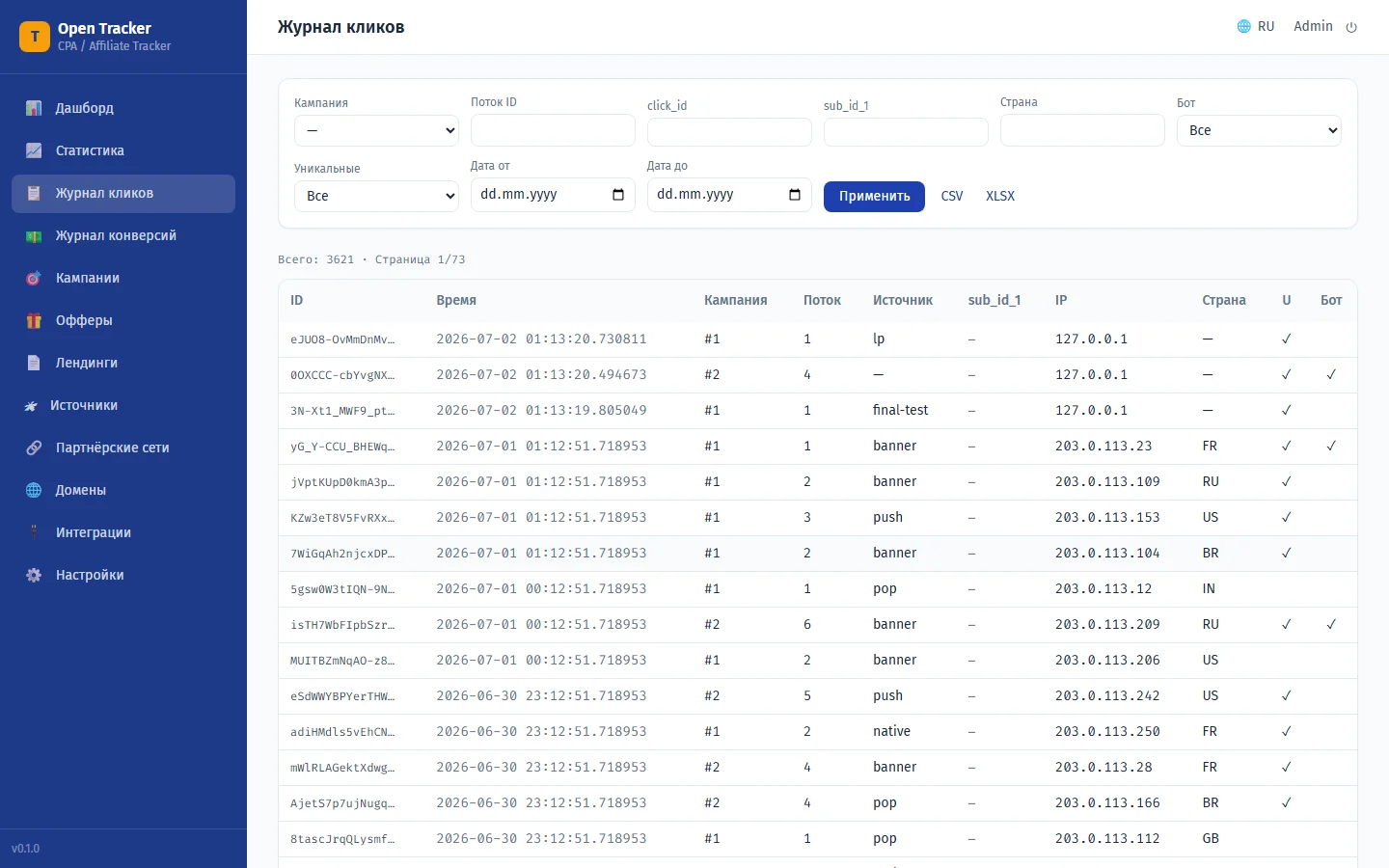
Task: Click click ID 8tascJrqQLysmf…
Action: tap(342, 839)
